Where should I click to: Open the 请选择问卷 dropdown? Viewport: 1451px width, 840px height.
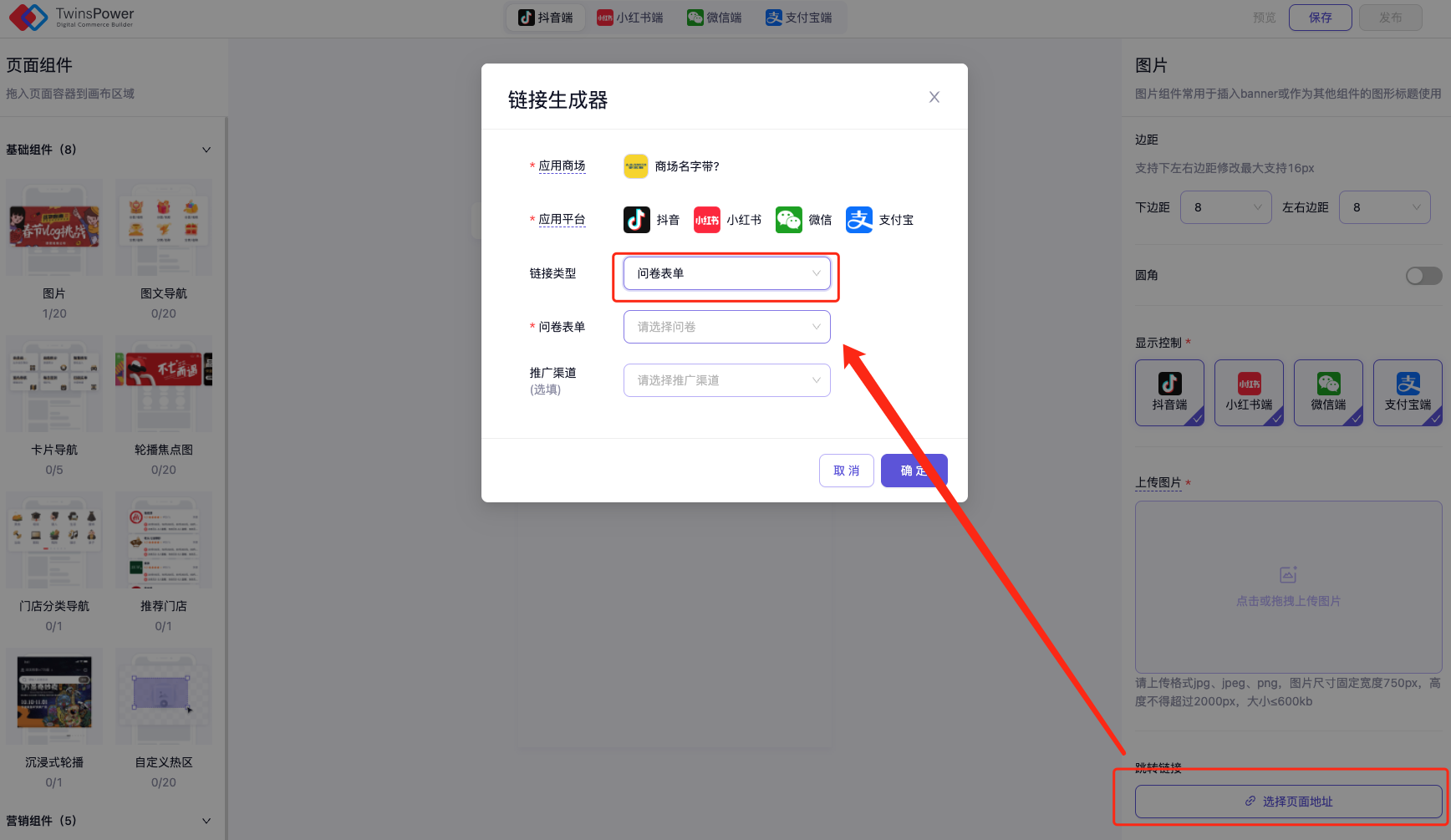click(x=726, y=327)
